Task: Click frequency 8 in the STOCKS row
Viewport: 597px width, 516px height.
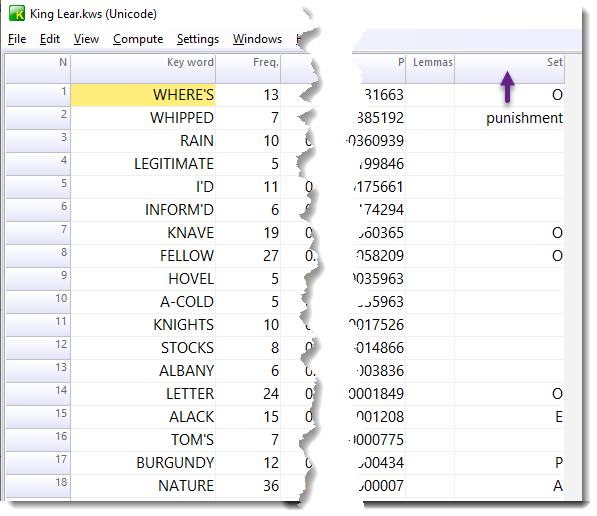Action: [x=275, y=348]
